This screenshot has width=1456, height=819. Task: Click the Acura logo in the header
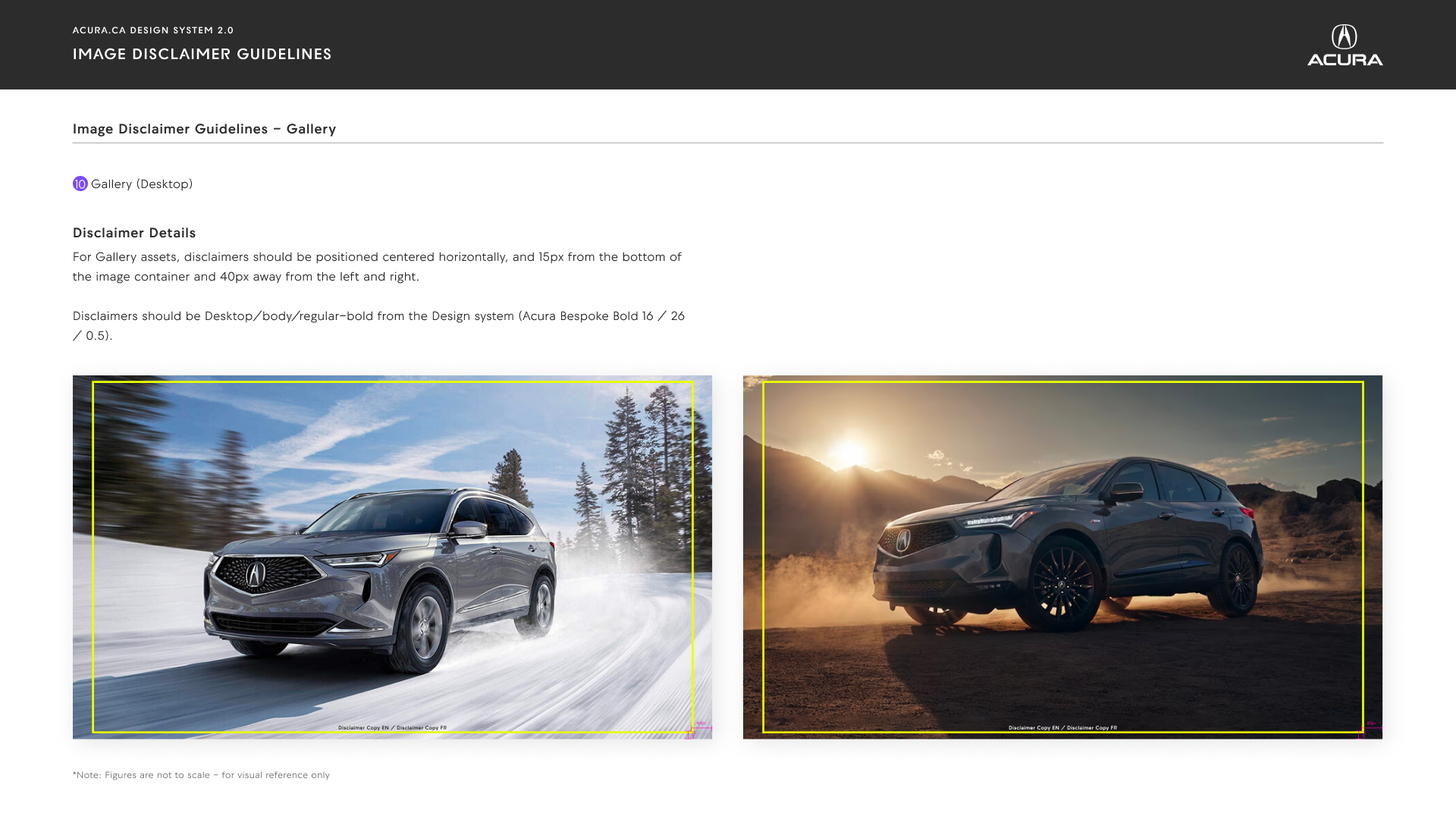tap(1345, 45)
